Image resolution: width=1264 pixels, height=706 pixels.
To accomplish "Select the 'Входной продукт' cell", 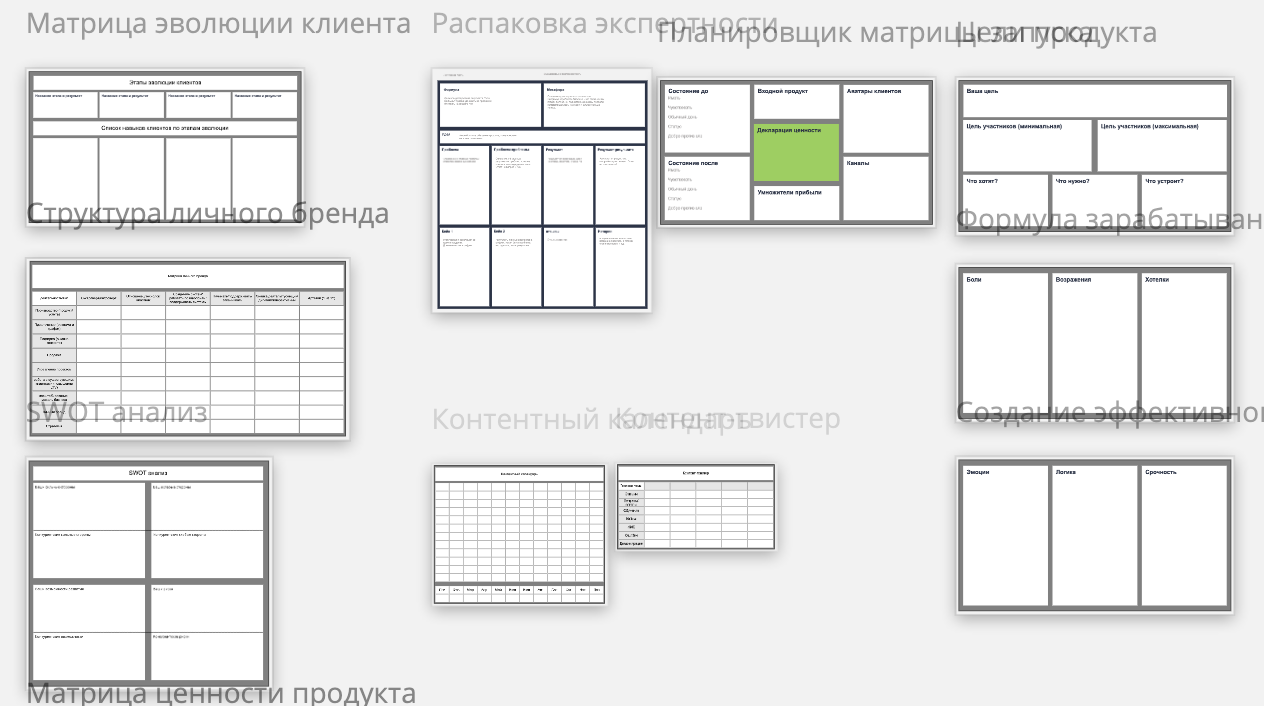I will point(796,101).
